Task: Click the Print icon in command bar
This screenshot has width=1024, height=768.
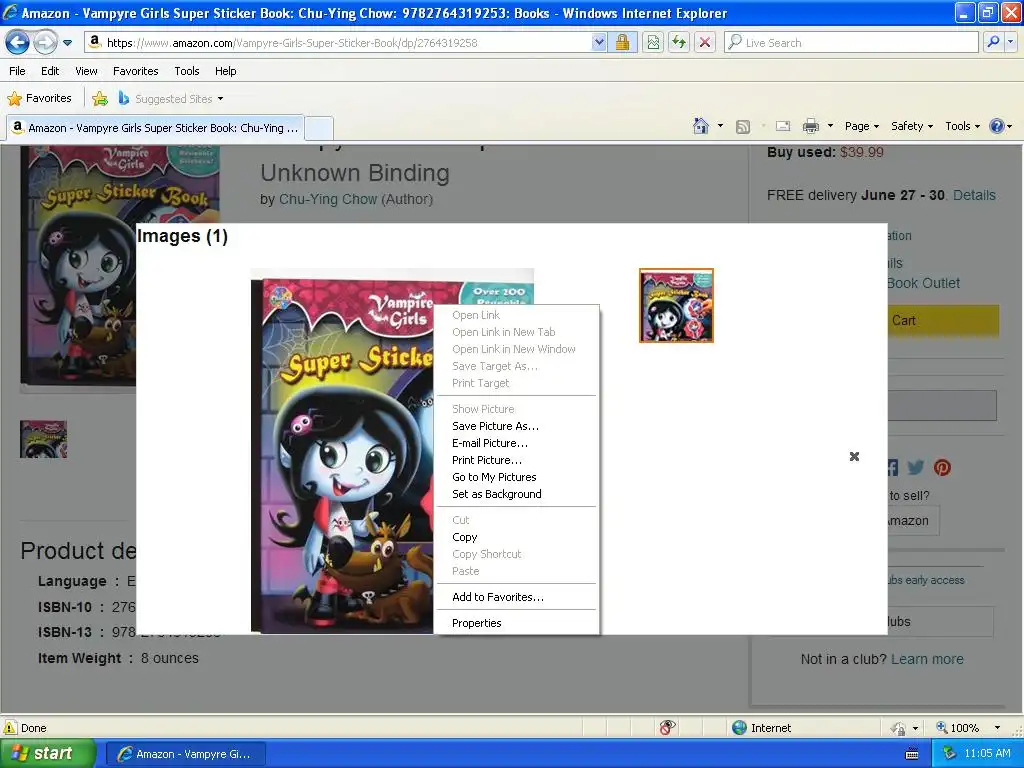Action: [x=810, y=126]
